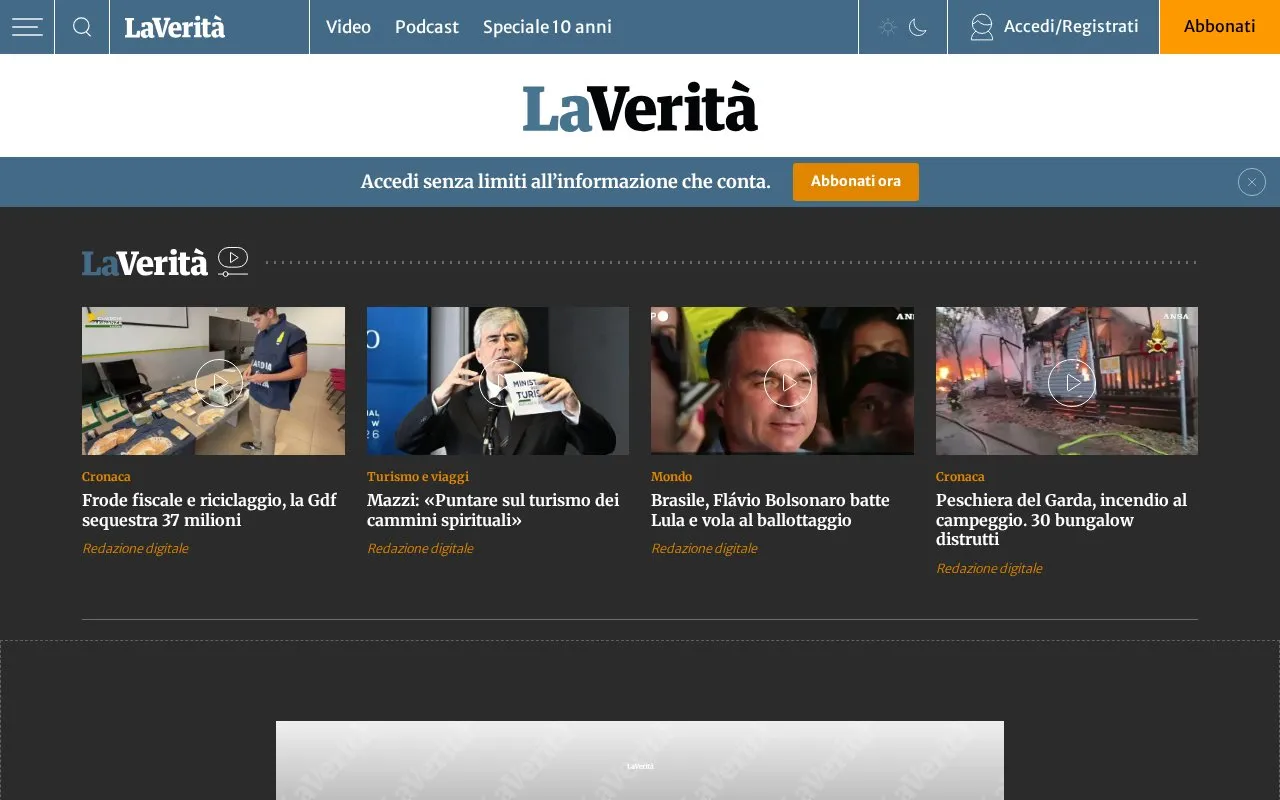Open headline Brasile, Flávio Bolsonaro batte Lula

(x=770, y=510)
